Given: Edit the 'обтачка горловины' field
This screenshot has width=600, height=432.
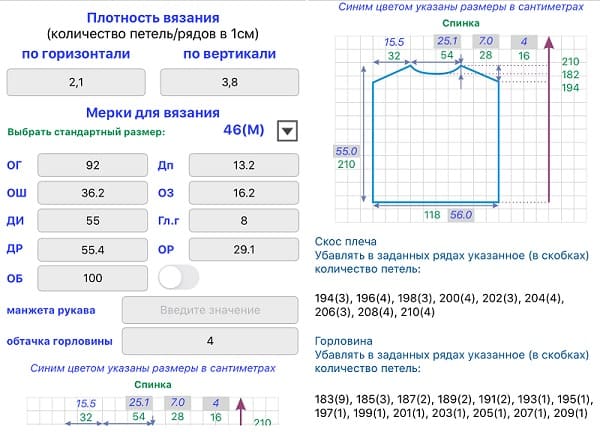Looking at the screenshot, I should click(x=210, y=342).
